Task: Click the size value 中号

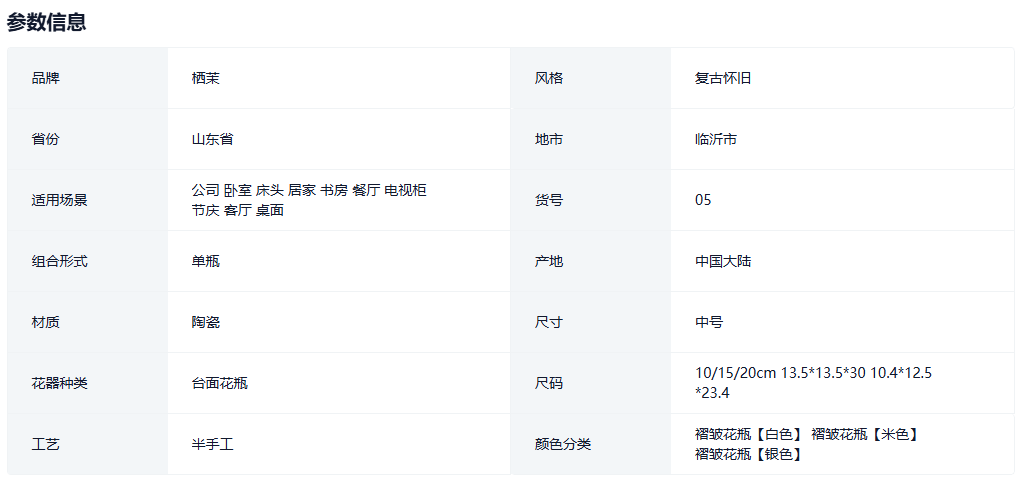Action: tap(709, 322)
